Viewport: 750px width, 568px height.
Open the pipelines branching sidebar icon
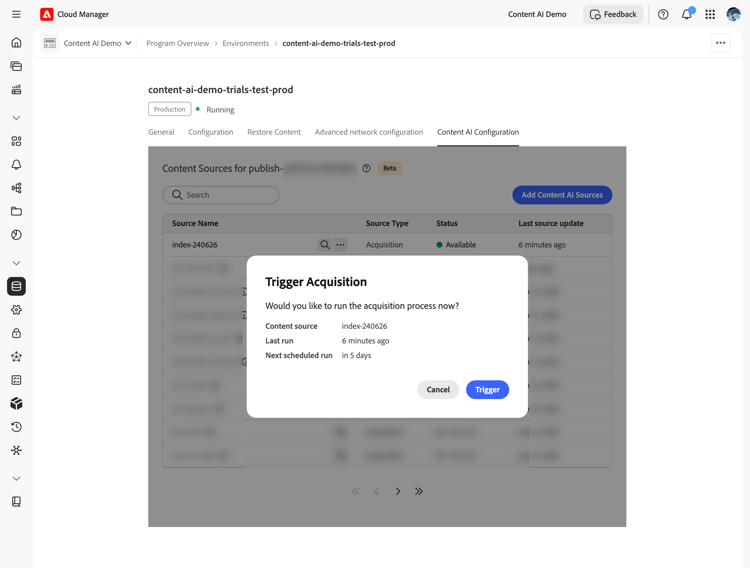16,188
